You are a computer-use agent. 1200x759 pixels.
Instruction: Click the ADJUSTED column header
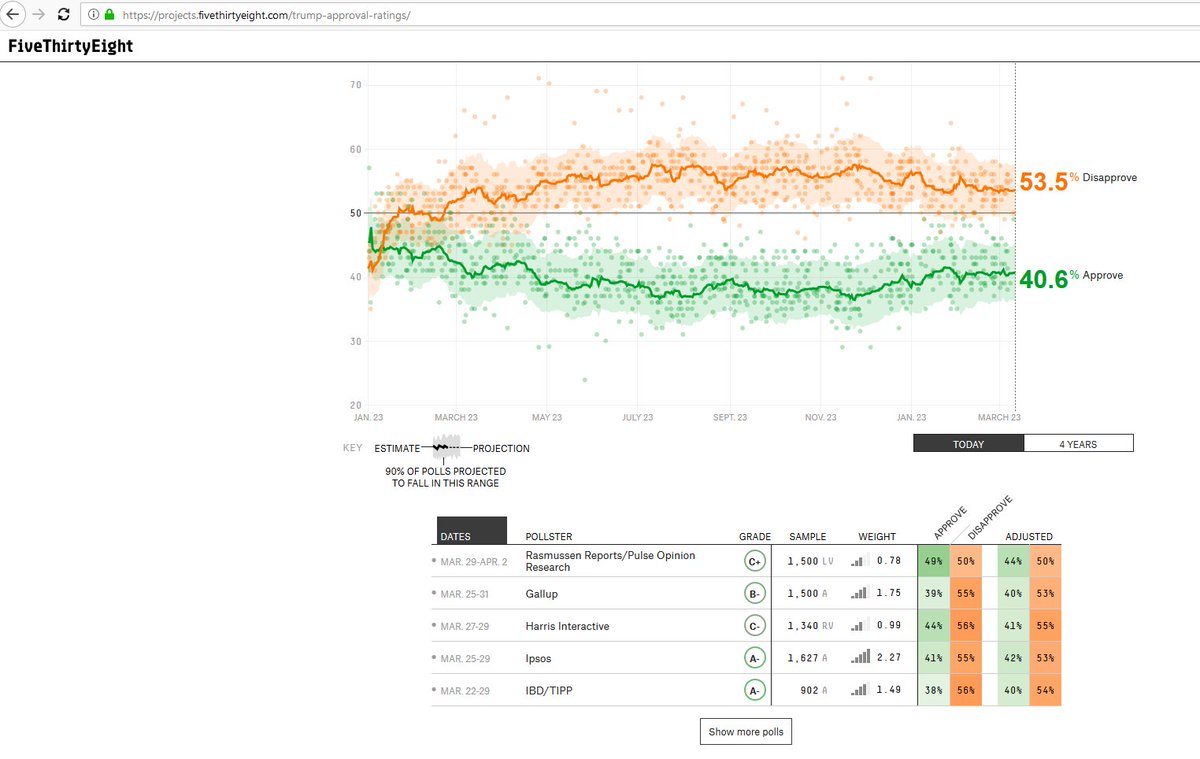pos(1029,537)
